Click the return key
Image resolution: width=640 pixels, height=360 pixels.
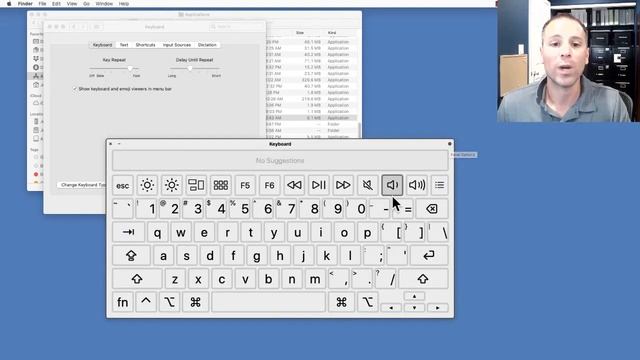click(x=429, y=256)
